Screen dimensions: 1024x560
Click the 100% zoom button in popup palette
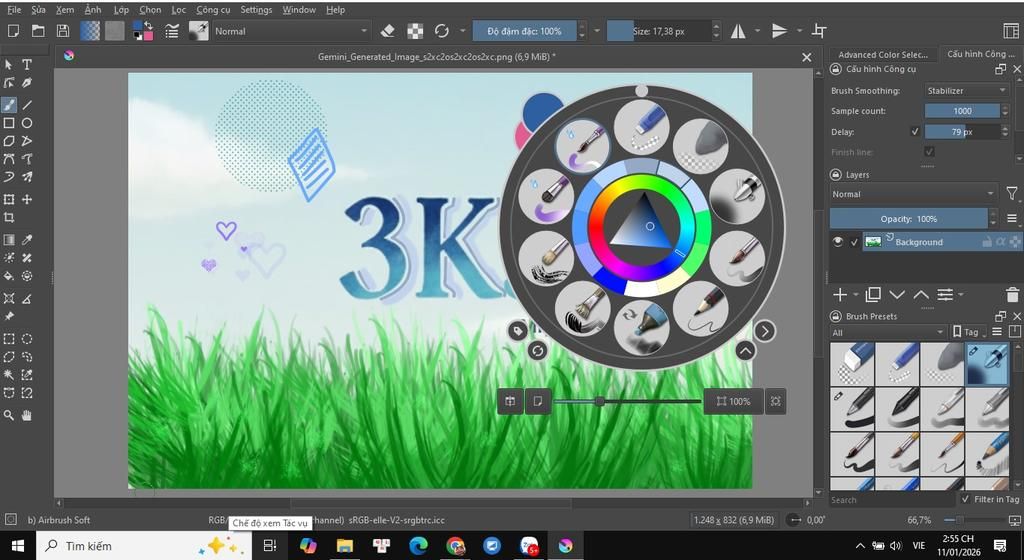(x=733, y=401)
